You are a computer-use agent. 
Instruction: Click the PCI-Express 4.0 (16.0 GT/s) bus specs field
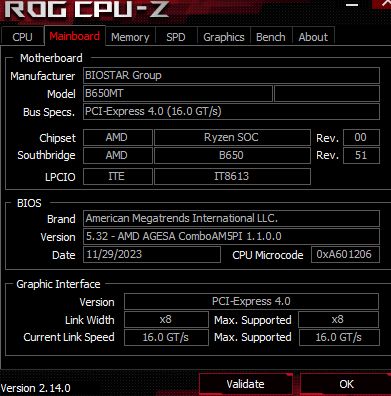[231, 111]
